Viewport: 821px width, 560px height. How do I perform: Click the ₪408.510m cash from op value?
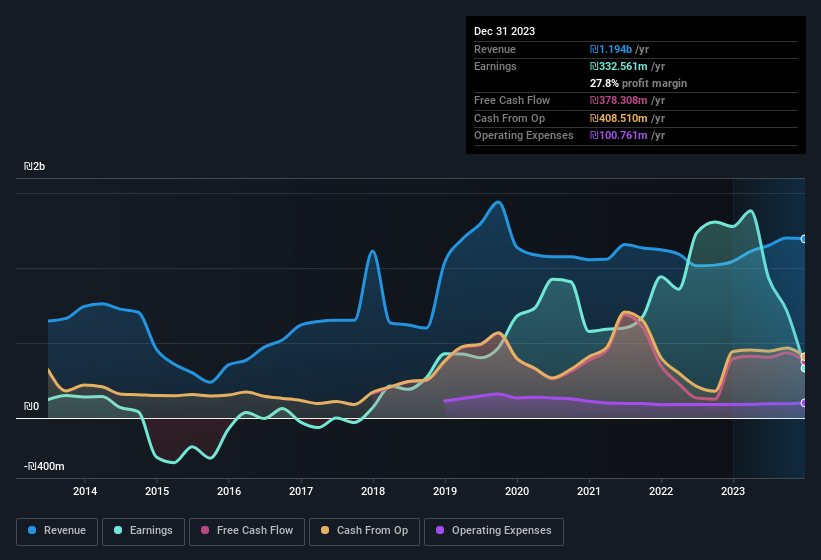point(618,118)
